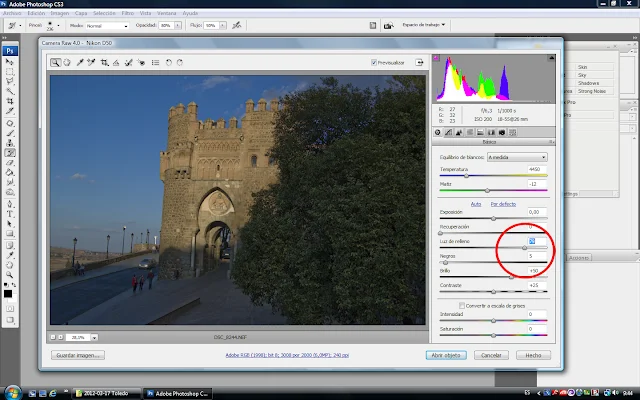
Task: Rotate image clockwise
Action: click(179, 62)
